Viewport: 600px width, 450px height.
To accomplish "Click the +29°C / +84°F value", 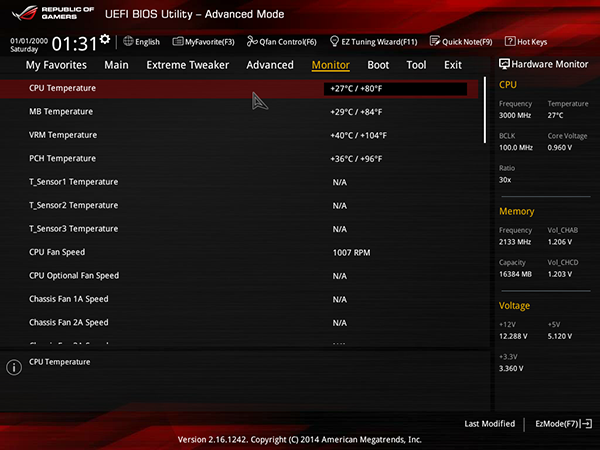I will tap(356, 112).
